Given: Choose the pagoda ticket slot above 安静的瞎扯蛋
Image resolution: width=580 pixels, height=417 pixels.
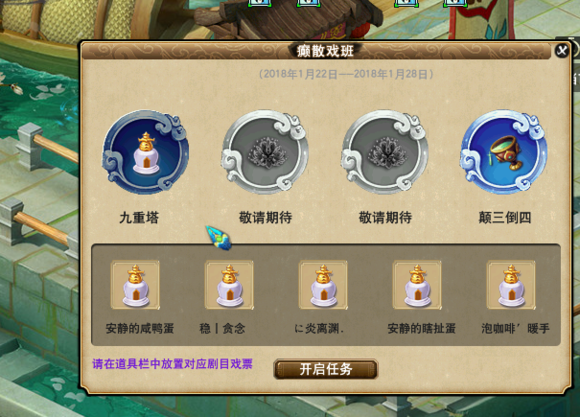Looking at the screenshot, I should point(417,285).
